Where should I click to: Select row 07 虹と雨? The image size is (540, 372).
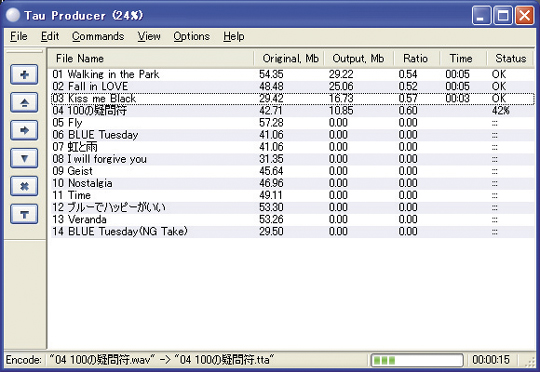point(293,147)
